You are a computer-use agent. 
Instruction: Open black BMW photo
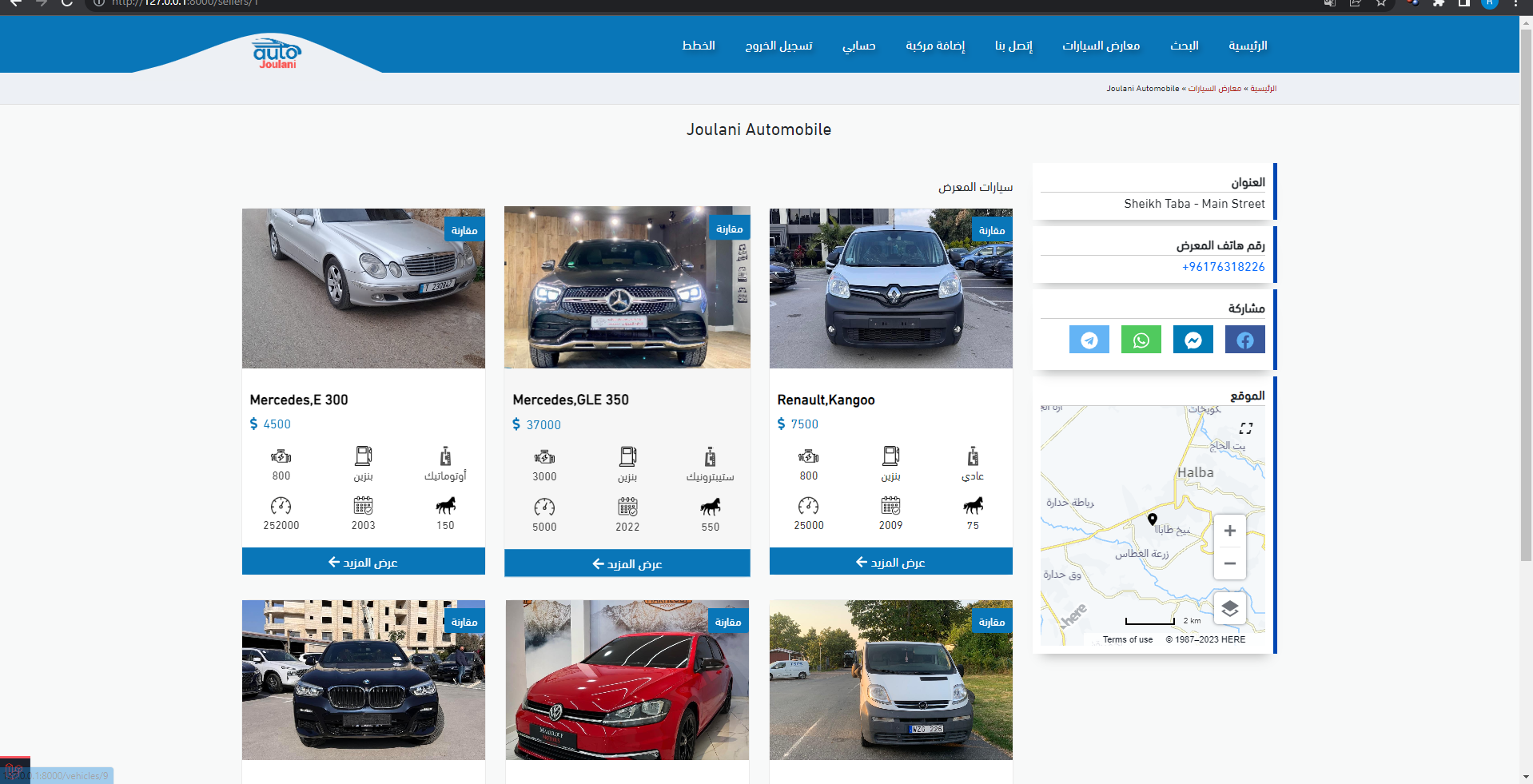point(364,680)
